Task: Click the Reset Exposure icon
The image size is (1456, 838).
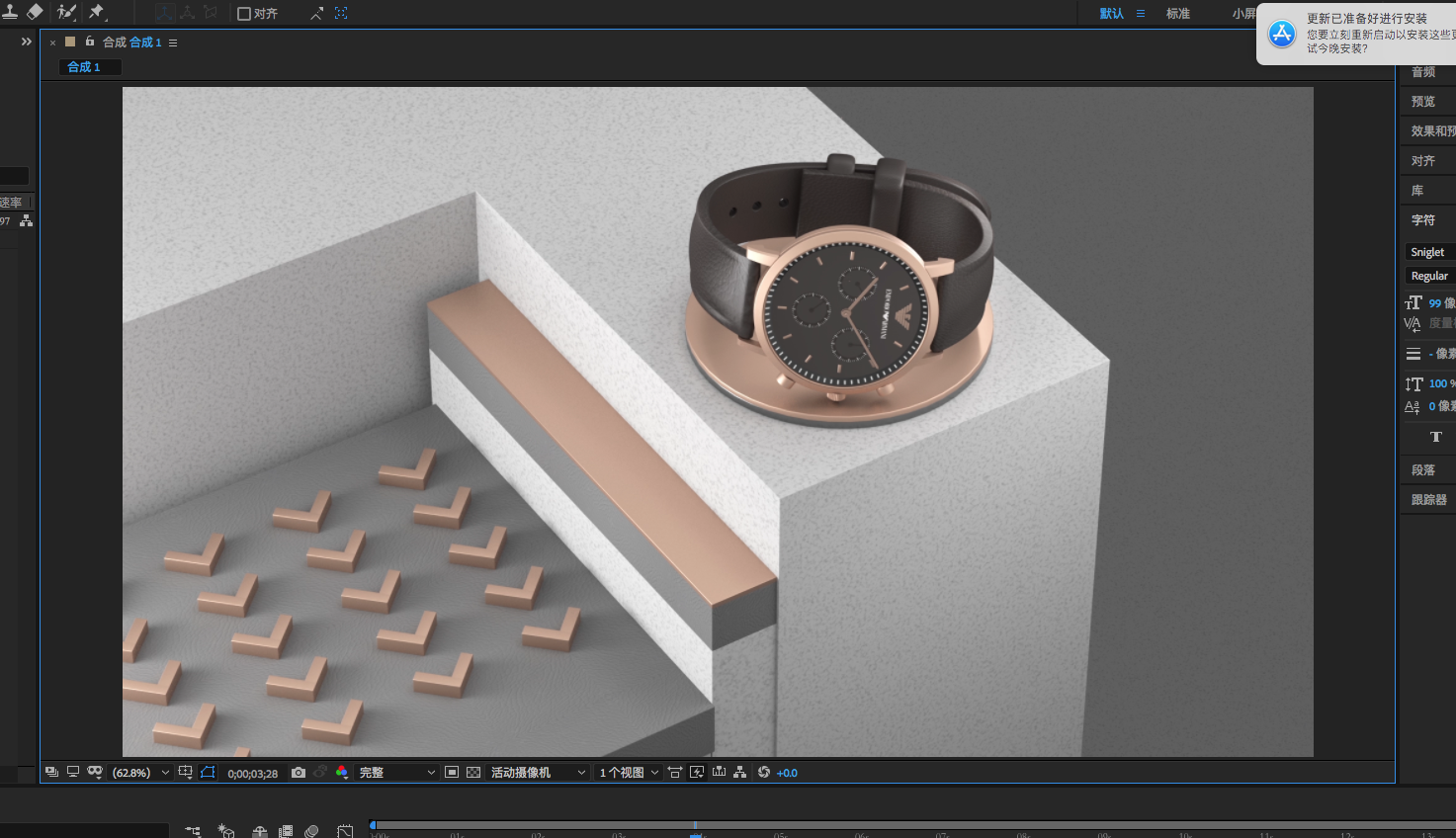Action: [764, 773]
